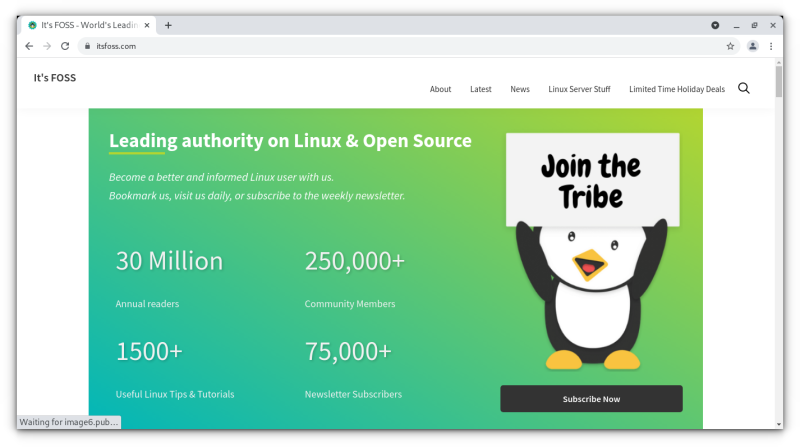Click the padlock site security icon
Screen dimensions: 800x447
click(x=87, y=46)
